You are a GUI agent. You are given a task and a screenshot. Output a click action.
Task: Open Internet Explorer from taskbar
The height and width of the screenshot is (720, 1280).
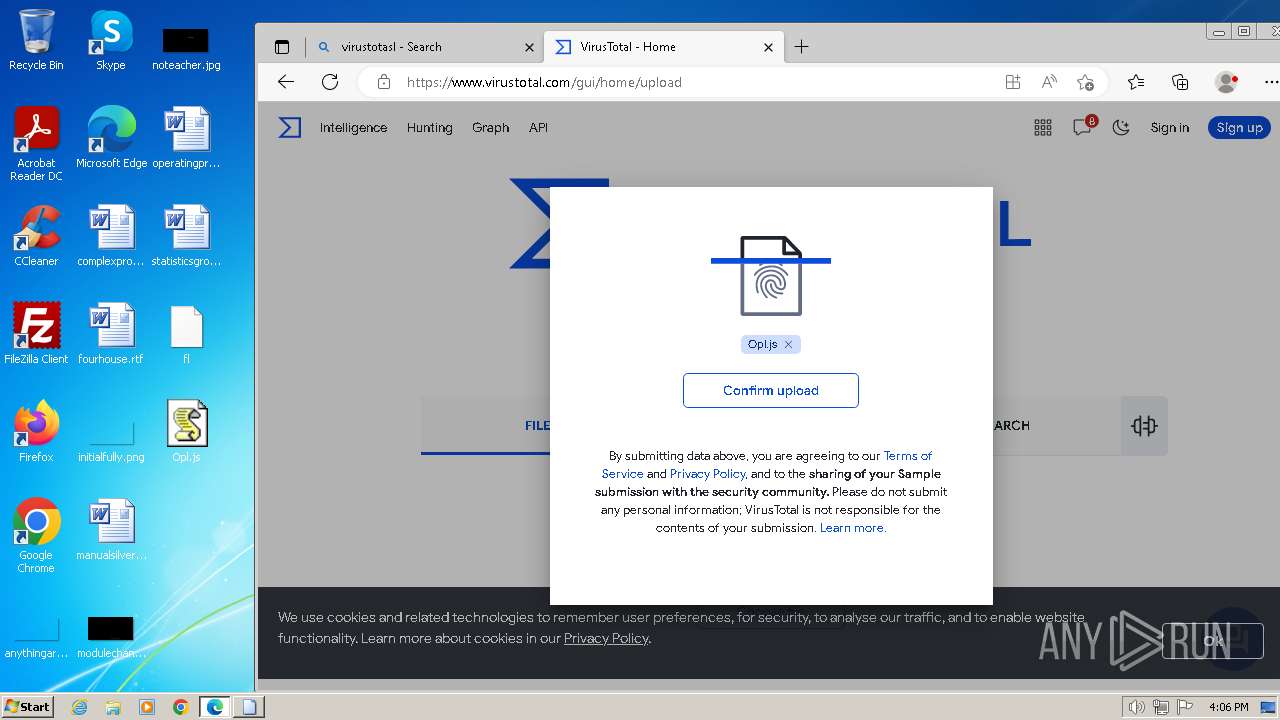pyautogui.click(x=79, y=707)
